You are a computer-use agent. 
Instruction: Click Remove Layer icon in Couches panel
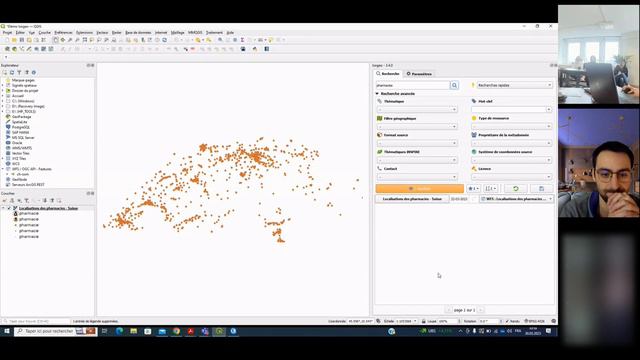59,200
